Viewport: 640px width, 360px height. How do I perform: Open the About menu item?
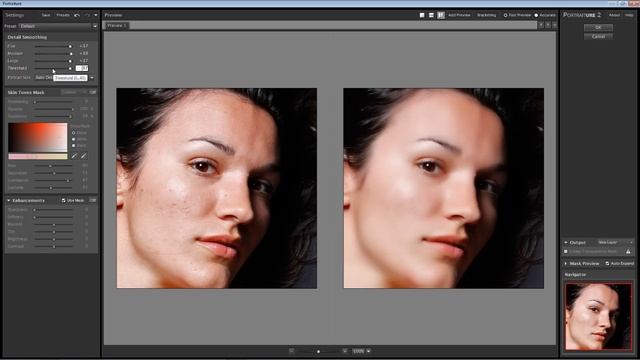(x=614, y=15)
